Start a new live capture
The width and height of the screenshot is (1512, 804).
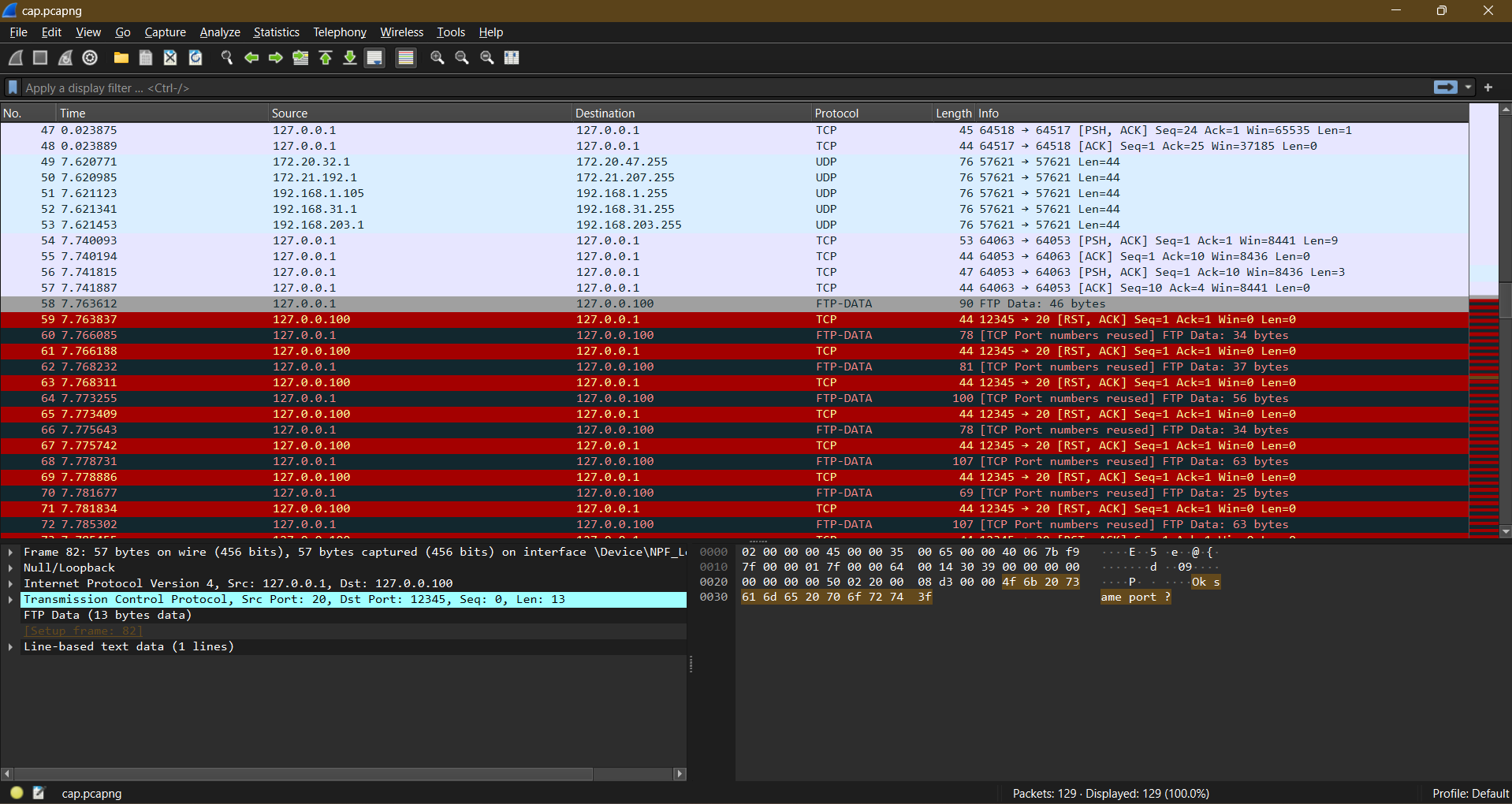(x=14, y=58)
